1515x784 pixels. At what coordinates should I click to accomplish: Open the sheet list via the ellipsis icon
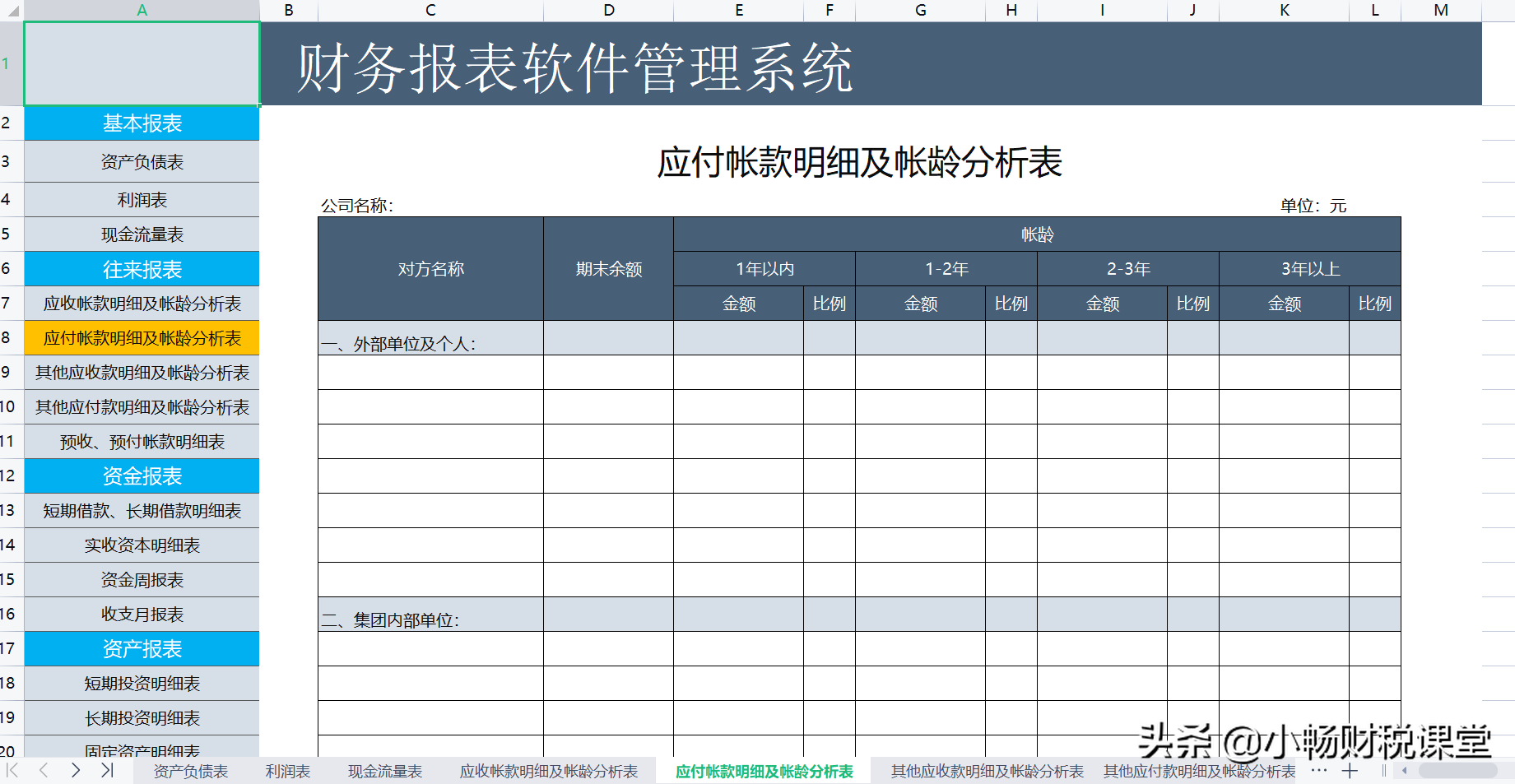click(x=1319, y=771)
